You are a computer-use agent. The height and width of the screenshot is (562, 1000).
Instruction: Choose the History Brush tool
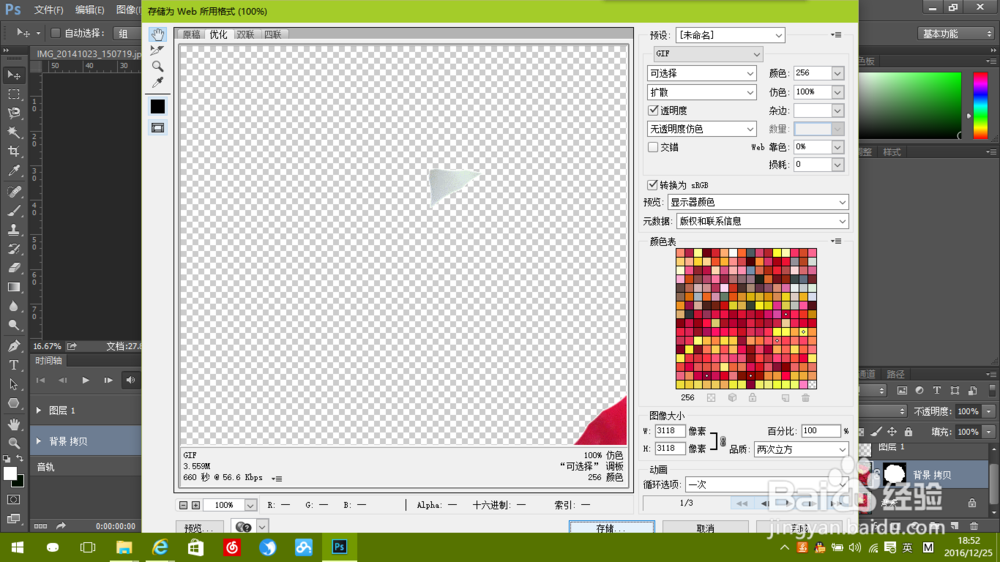tap(13, 249)
